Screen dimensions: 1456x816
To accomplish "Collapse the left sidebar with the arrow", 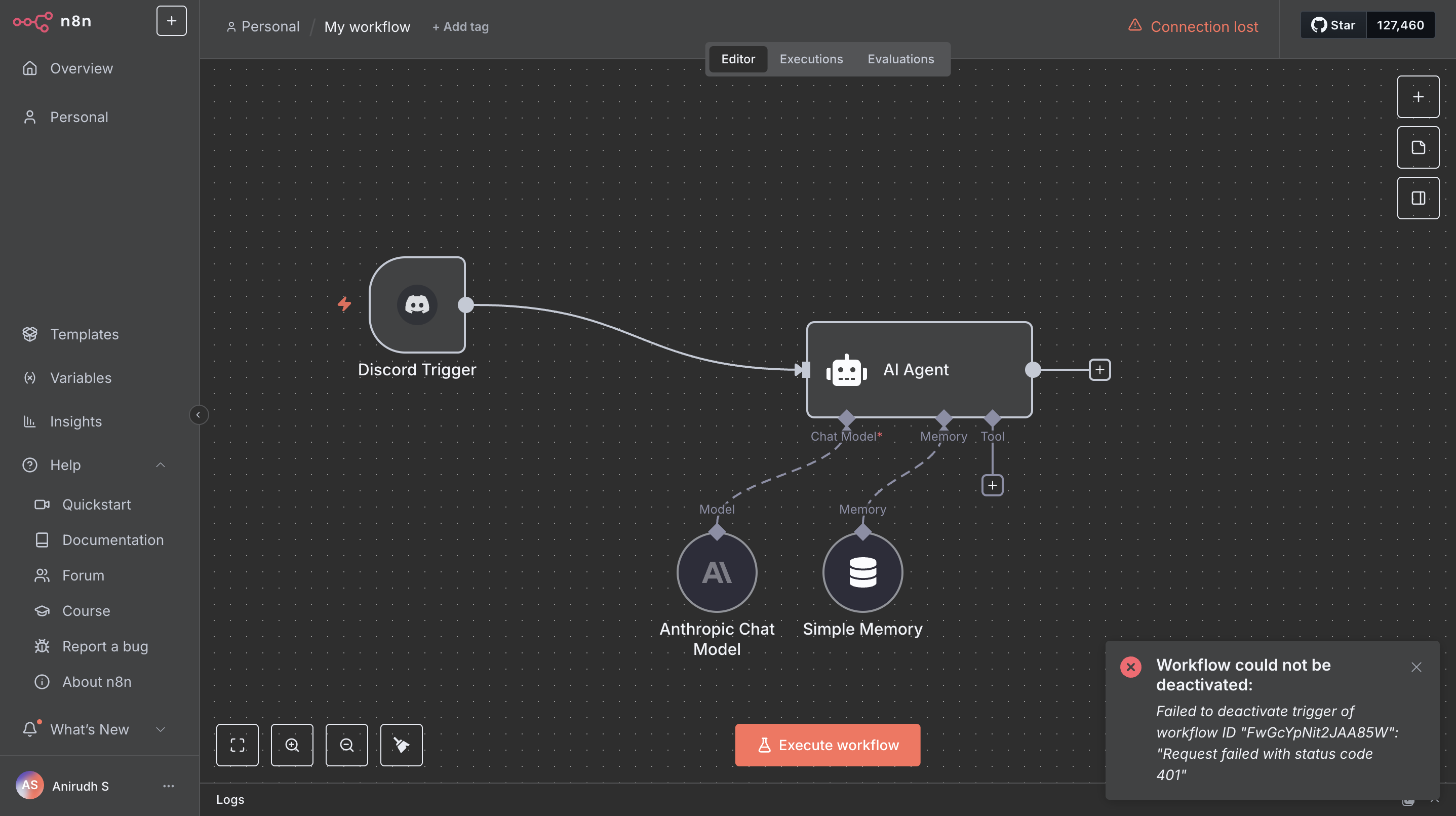I will [x=199, y=414].
